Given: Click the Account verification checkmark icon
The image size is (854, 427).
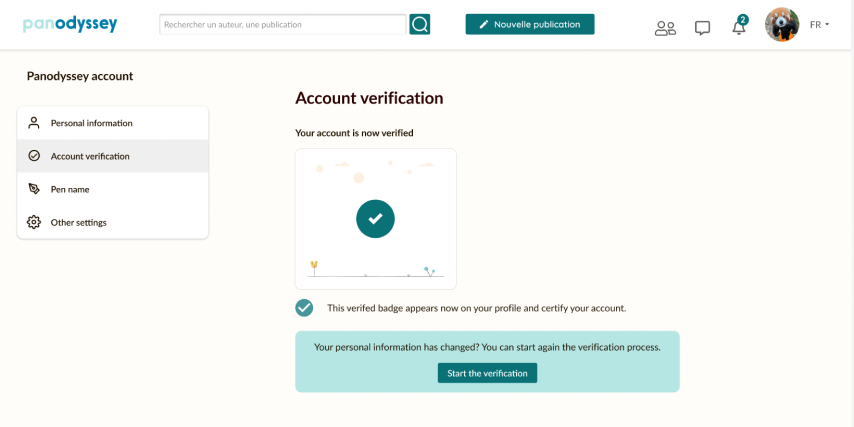Looking at the screenshot, I should click(x=34, y=156).
